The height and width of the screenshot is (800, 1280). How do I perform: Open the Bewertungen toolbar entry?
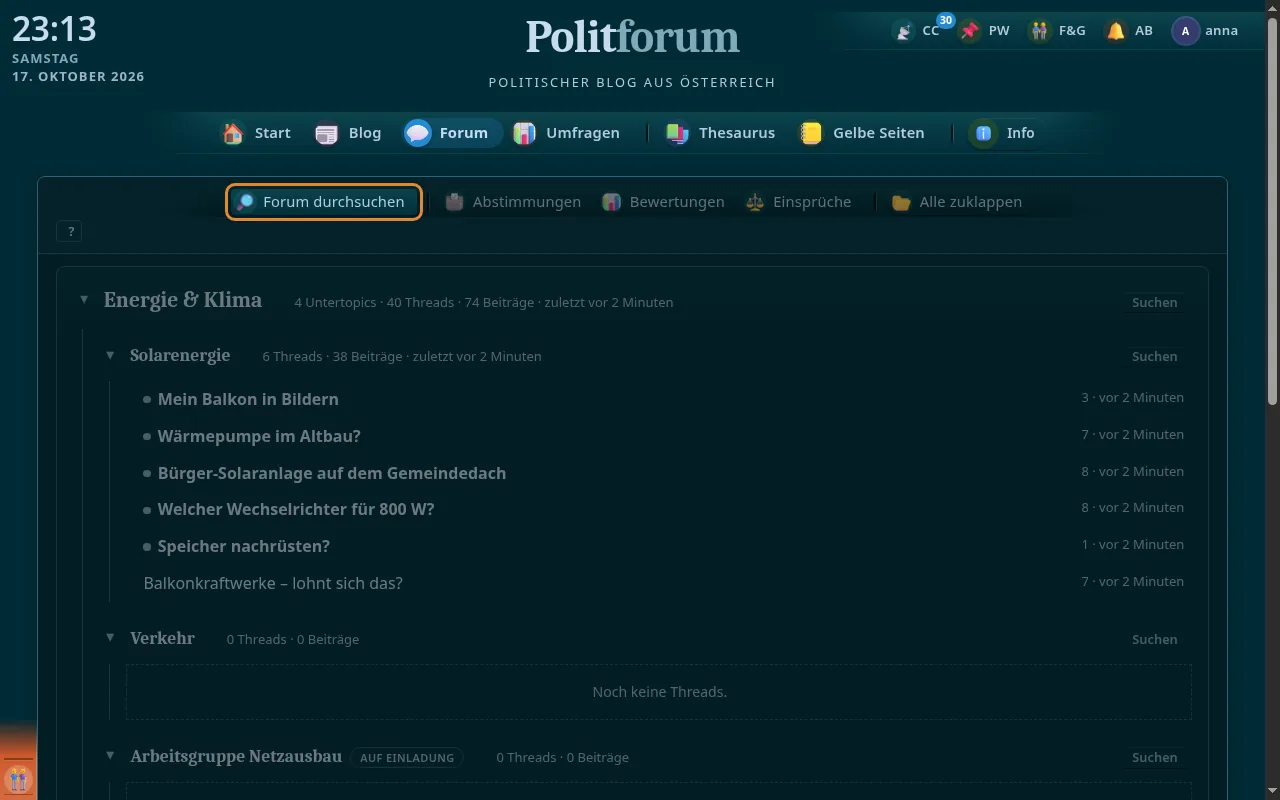click(663, 202)
